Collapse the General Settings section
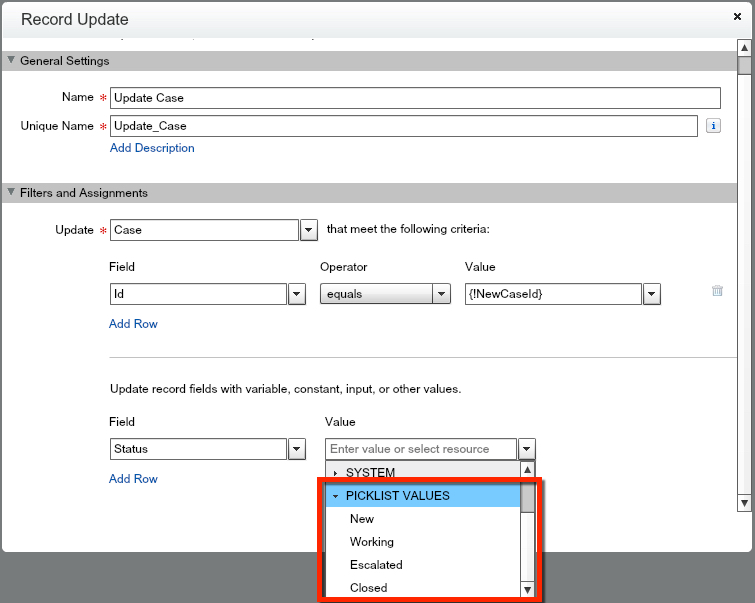Image resolution: width=755 pixels, height=603 pixels. click(12, 61)
